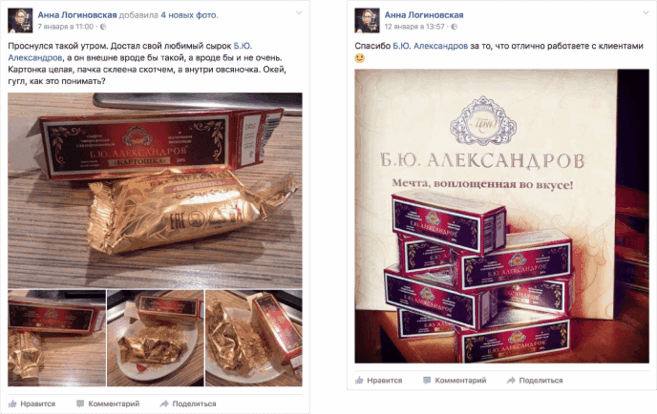
Task: Open the first small thumbnail under the main photo
Action: coord(57,338)
